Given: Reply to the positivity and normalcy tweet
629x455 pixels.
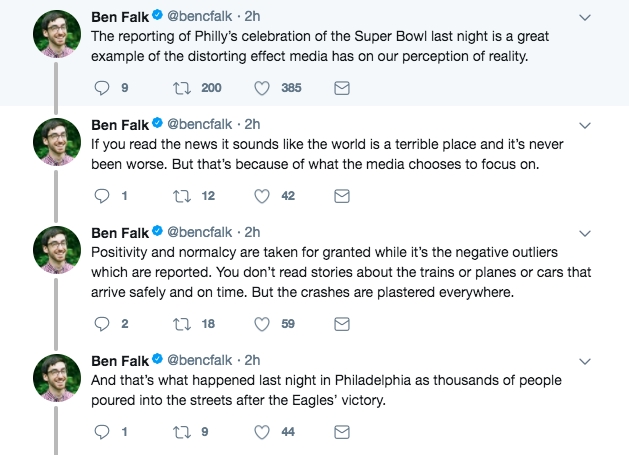Looking at the screenshot, I should coord(101,324).
